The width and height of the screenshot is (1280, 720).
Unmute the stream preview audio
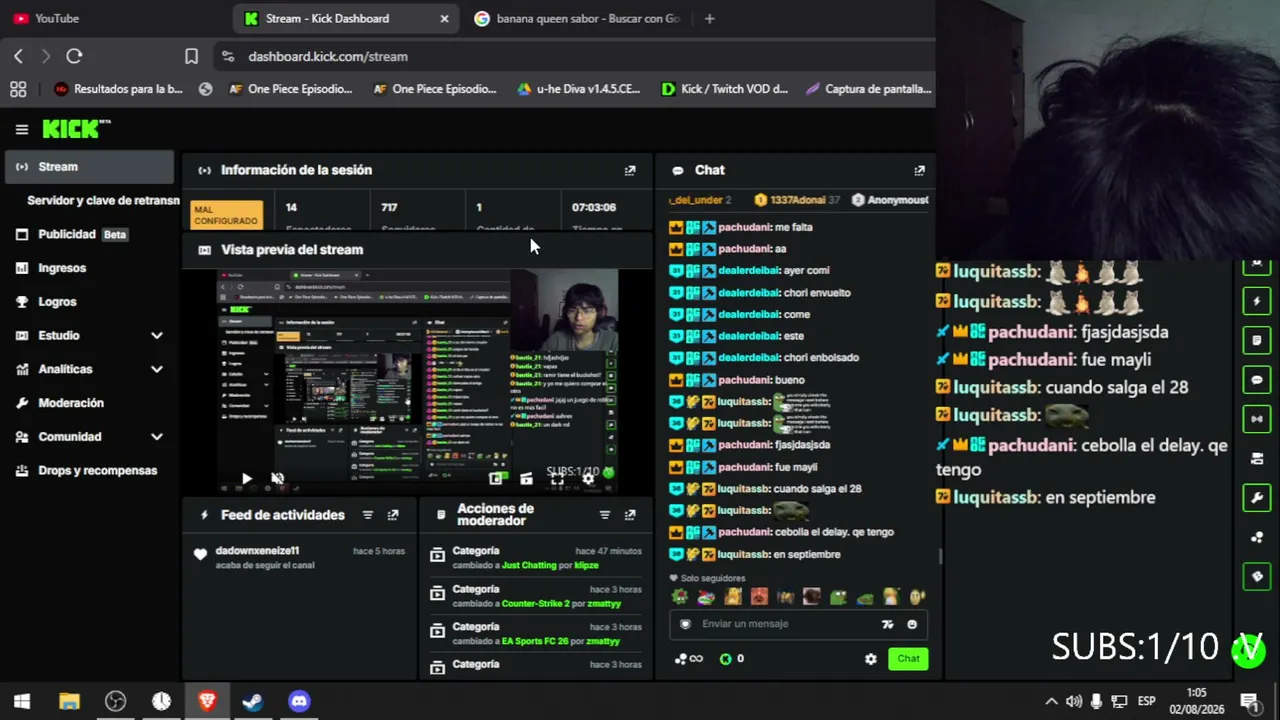(278, 479)
